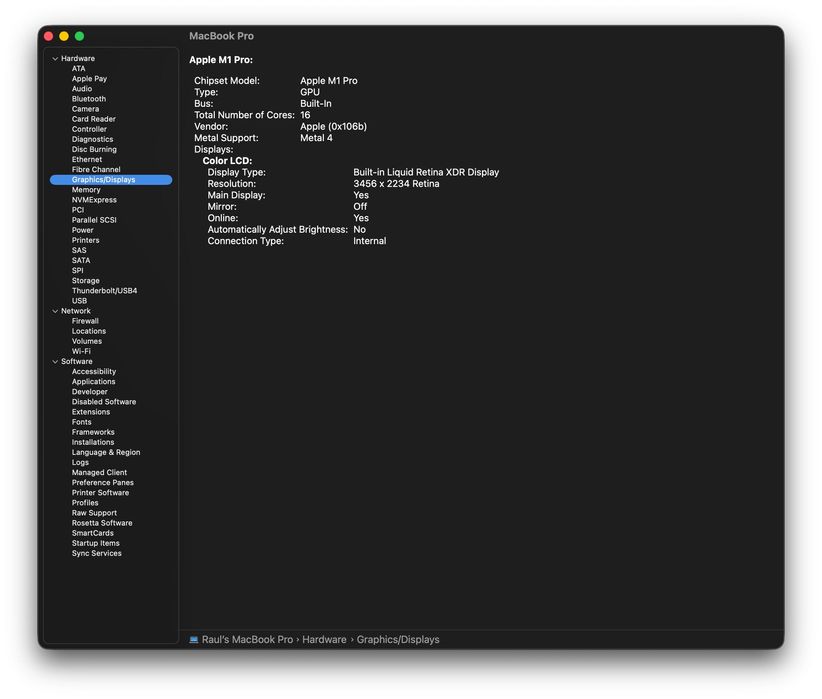Click the green zoom window button

coord(80,36)
